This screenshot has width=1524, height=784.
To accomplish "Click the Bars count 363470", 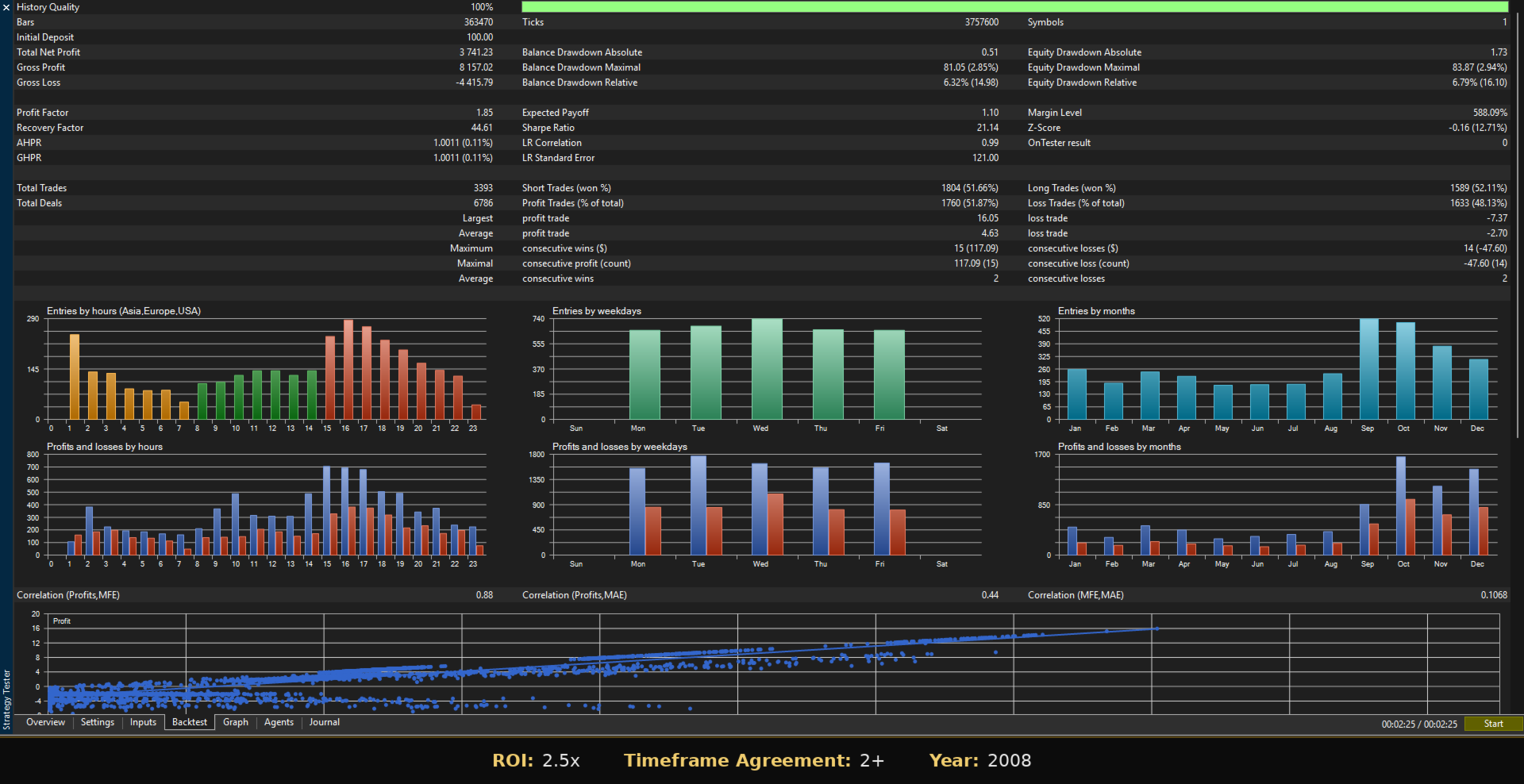I will point(479,22).
